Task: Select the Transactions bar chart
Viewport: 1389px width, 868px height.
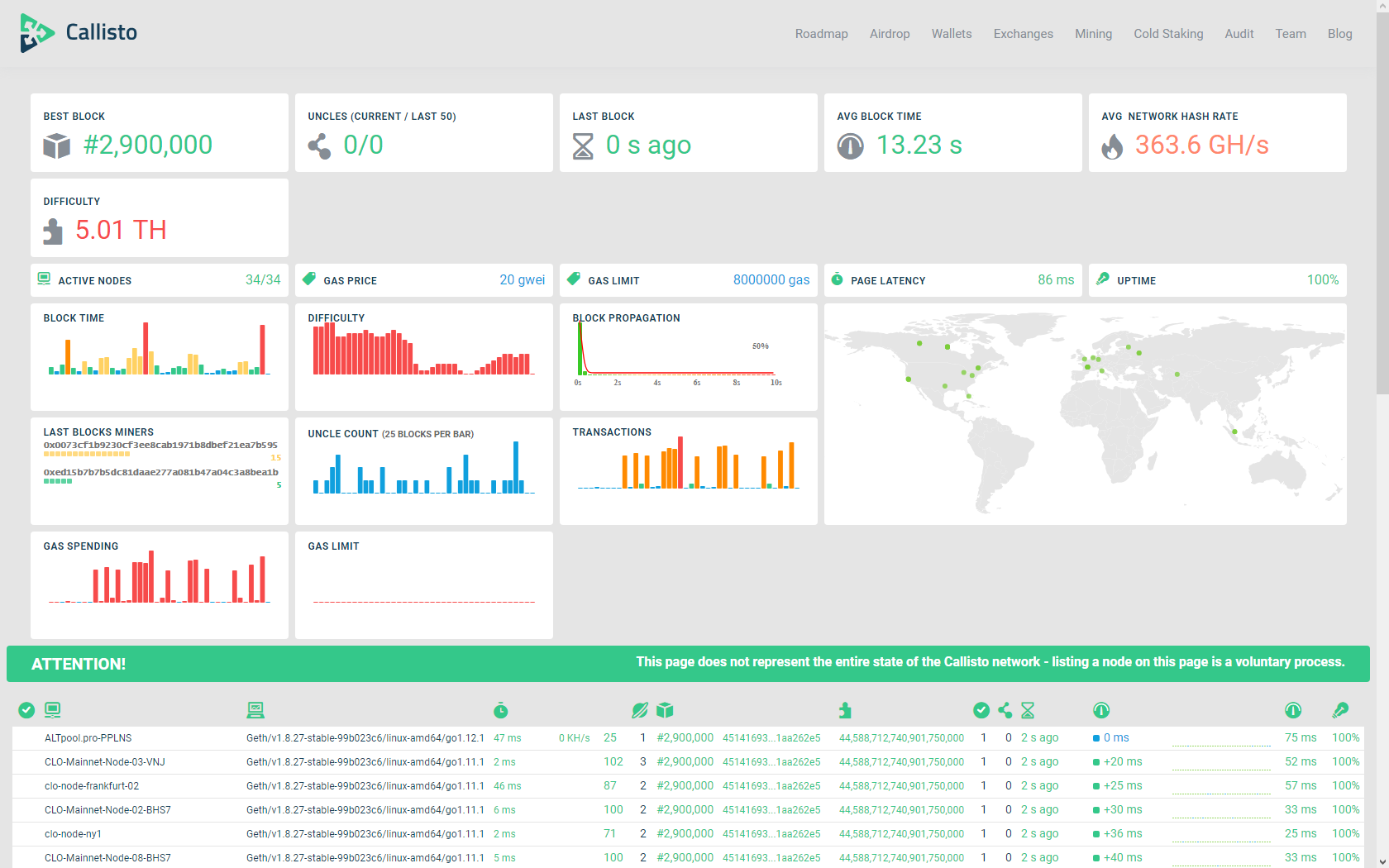Action: pos(688,463)
